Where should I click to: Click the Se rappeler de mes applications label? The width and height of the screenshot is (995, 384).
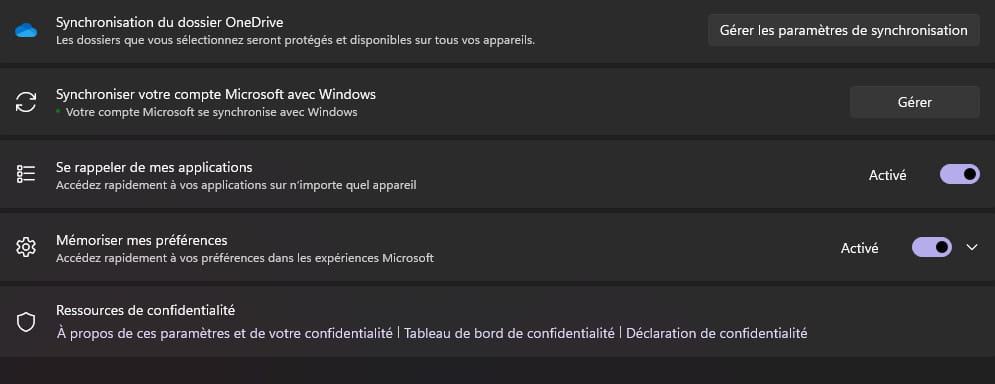pos(154,168)
